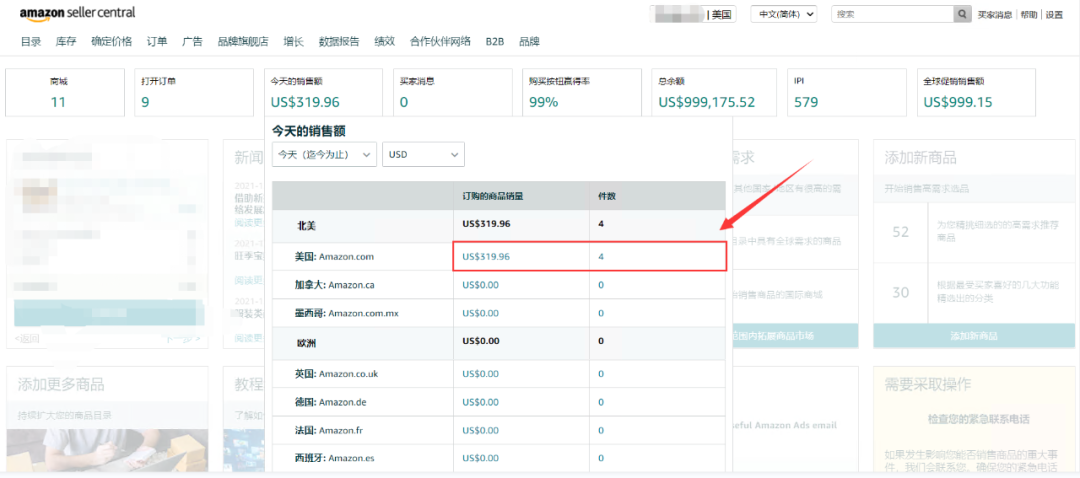Click the 总余额 balance card
This screenshot has height=478, width=1080.
[x=713, y=92]
